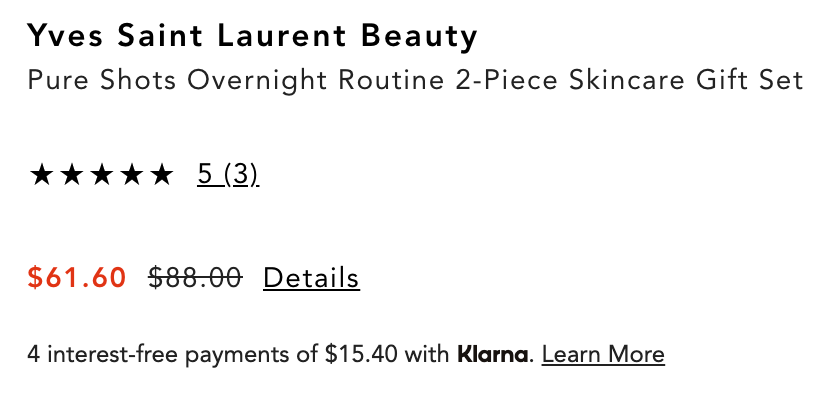
Task: Click the crossed-out $88.00 original price
Action: tap(195, 277)
